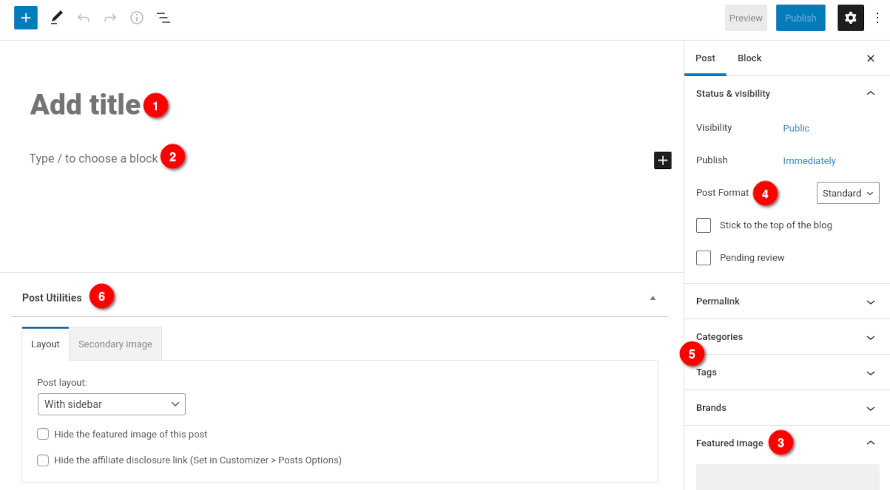The image size is (890, 490).
Task: Expand the Tags panel
Action: click(787, 372)
